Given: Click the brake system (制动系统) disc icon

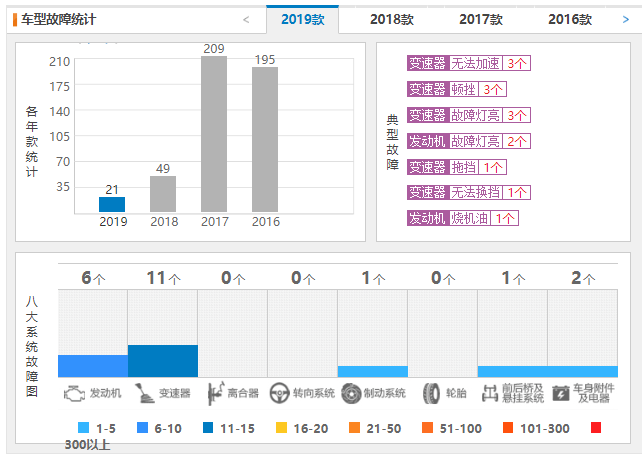Looking at the screenshot, I should pos(350,393).
